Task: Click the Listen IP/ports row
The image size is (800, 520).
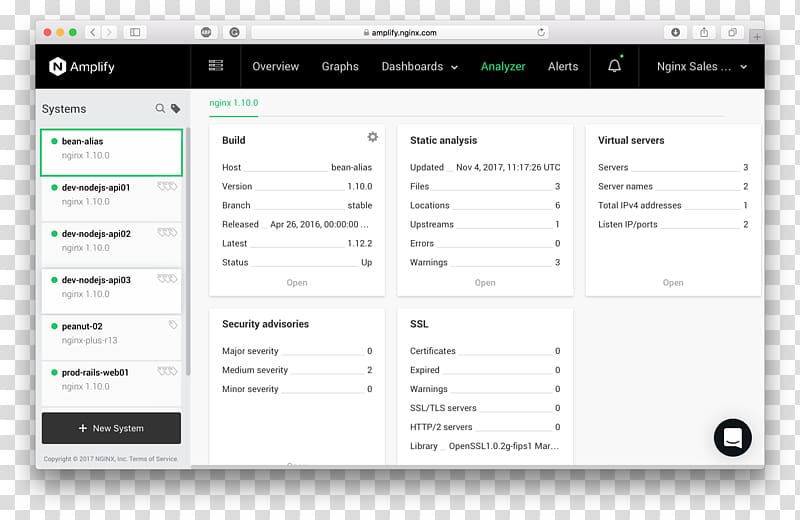Action: tap(673, 224)
